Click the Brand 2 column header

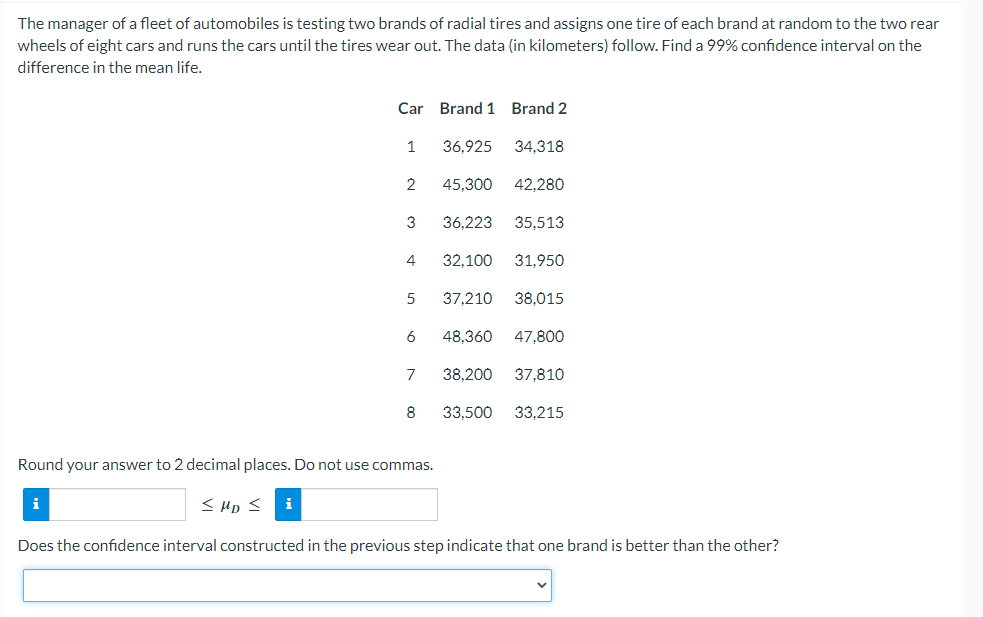point(539,108)
